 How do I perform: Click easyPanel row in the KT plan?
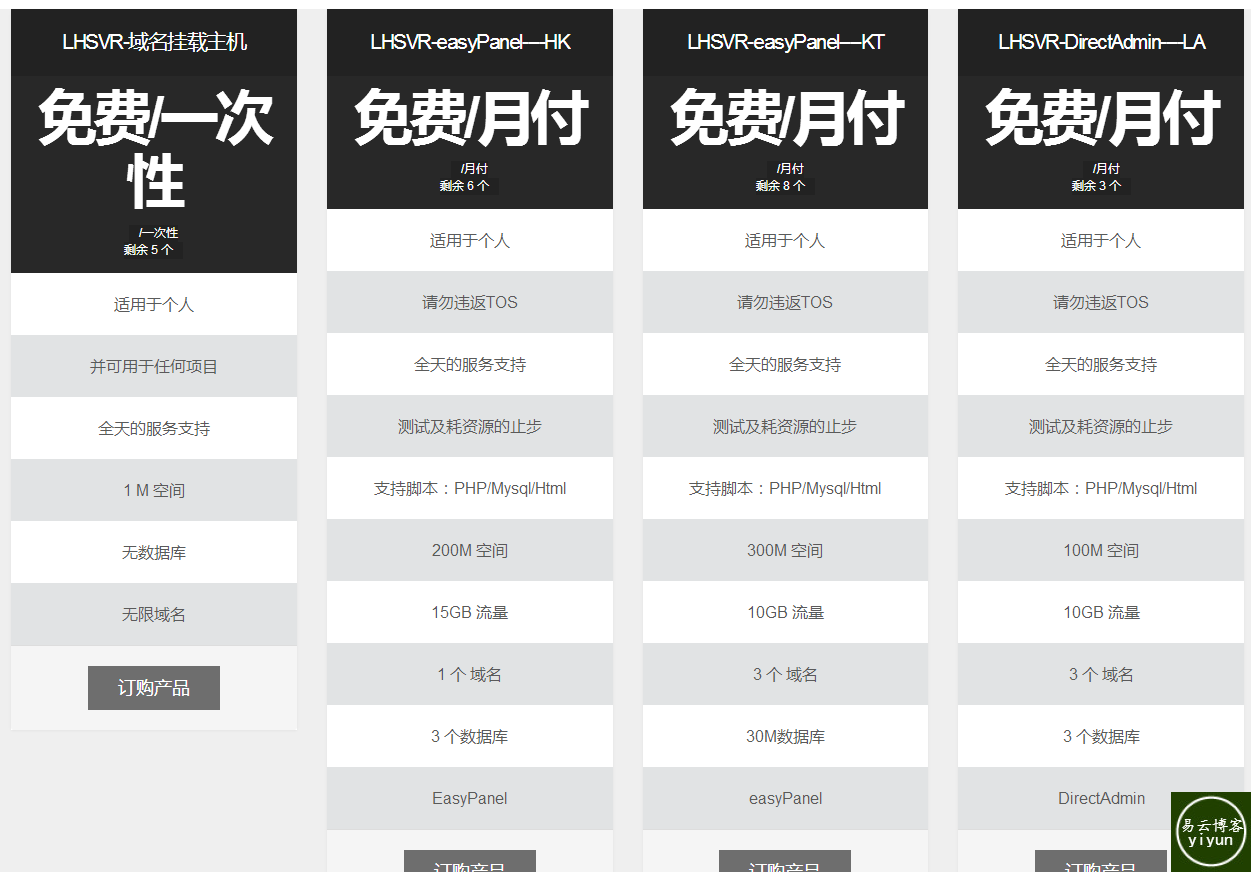(785, 798)
